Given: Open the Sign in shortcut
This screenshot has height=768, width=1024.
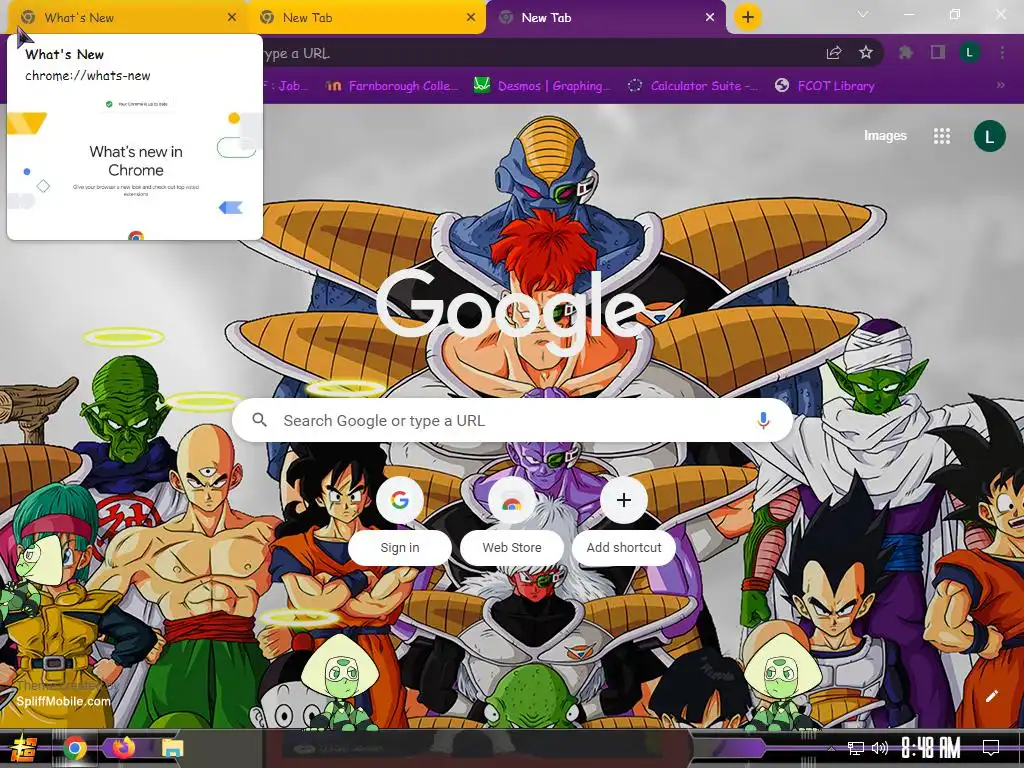Looking at the screenshot, I should 400,520.
